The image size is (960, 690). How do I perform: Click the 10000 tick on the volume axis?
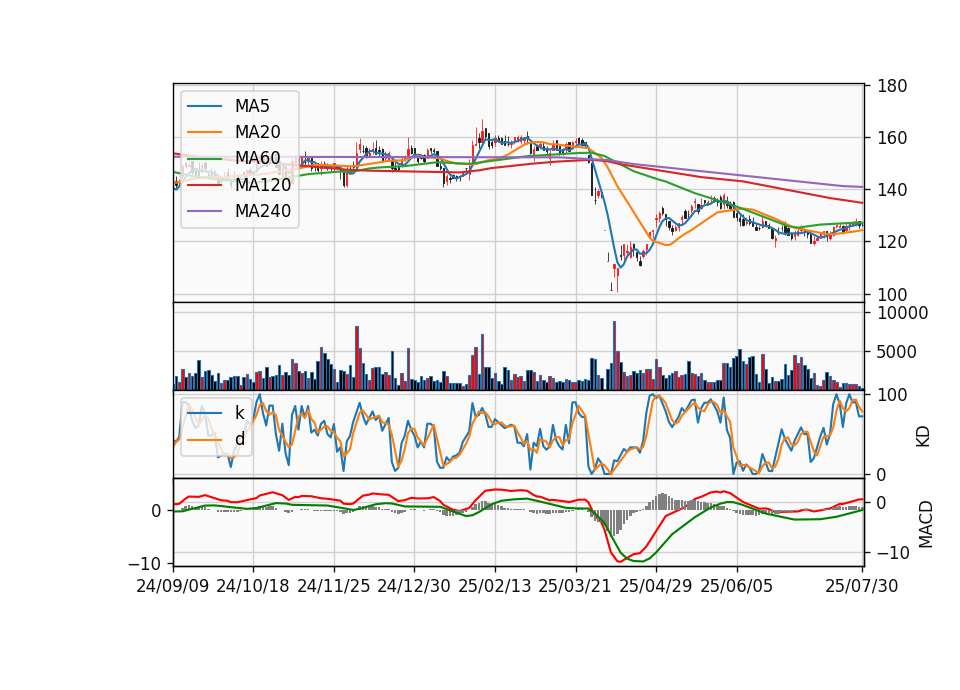pos(902,313)
